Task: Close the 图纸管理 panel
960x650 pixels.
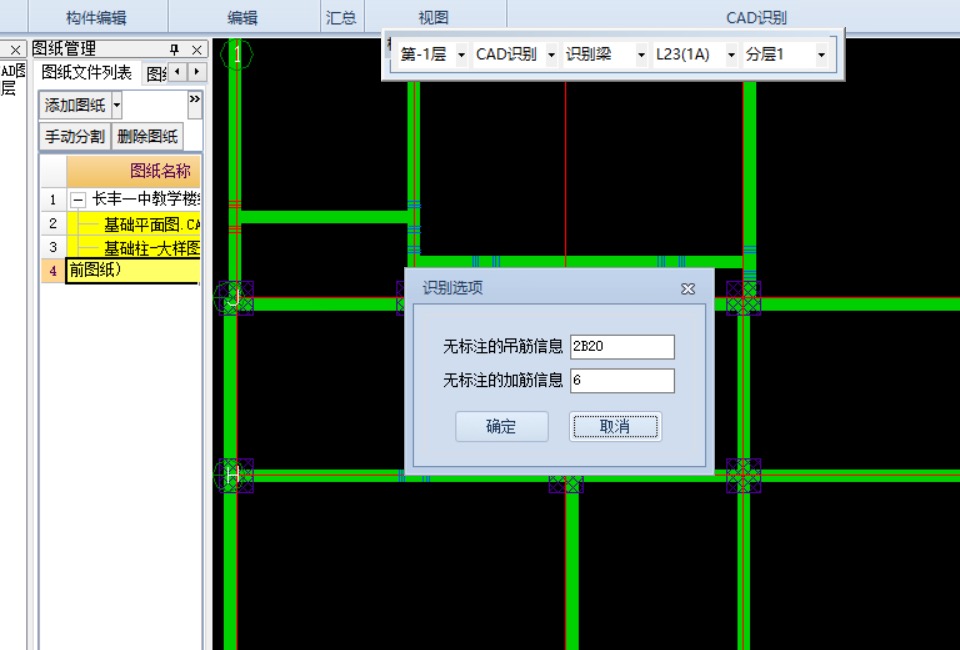Action: tap(197, 50)
